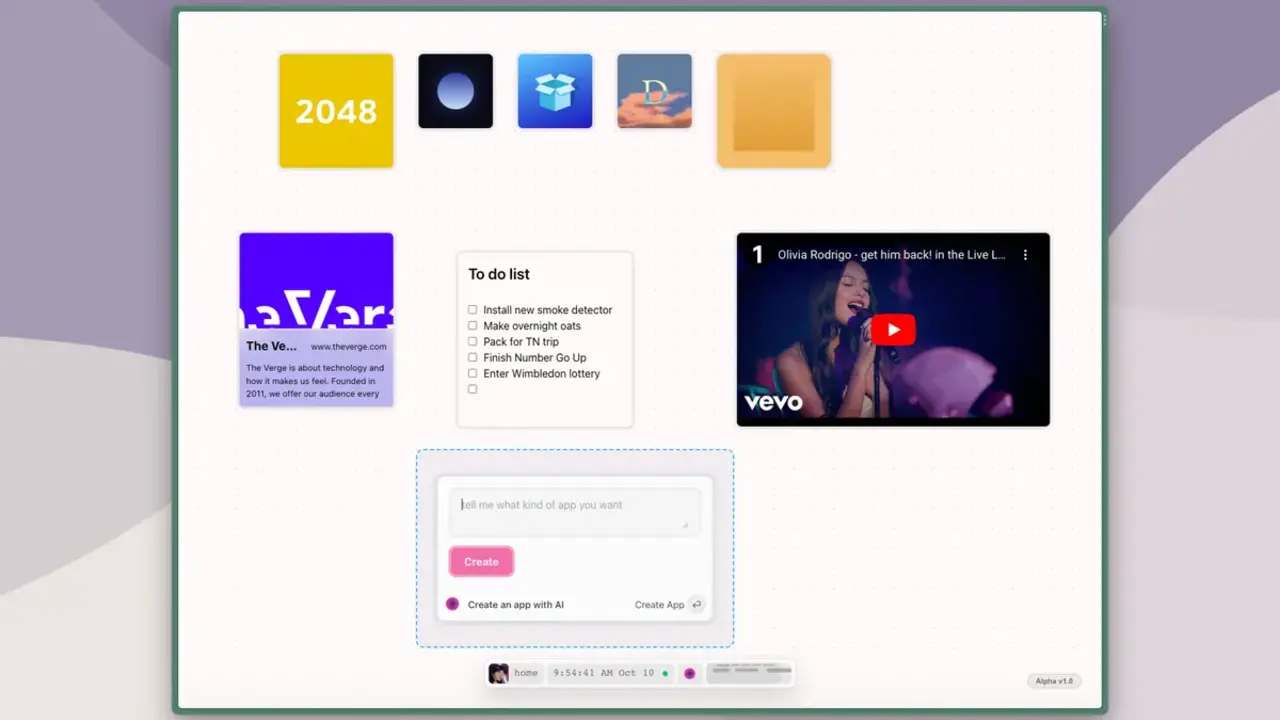Click the vevo logo on the video
This screenshot has height=720, width=1280.
(x=773, y=402)
